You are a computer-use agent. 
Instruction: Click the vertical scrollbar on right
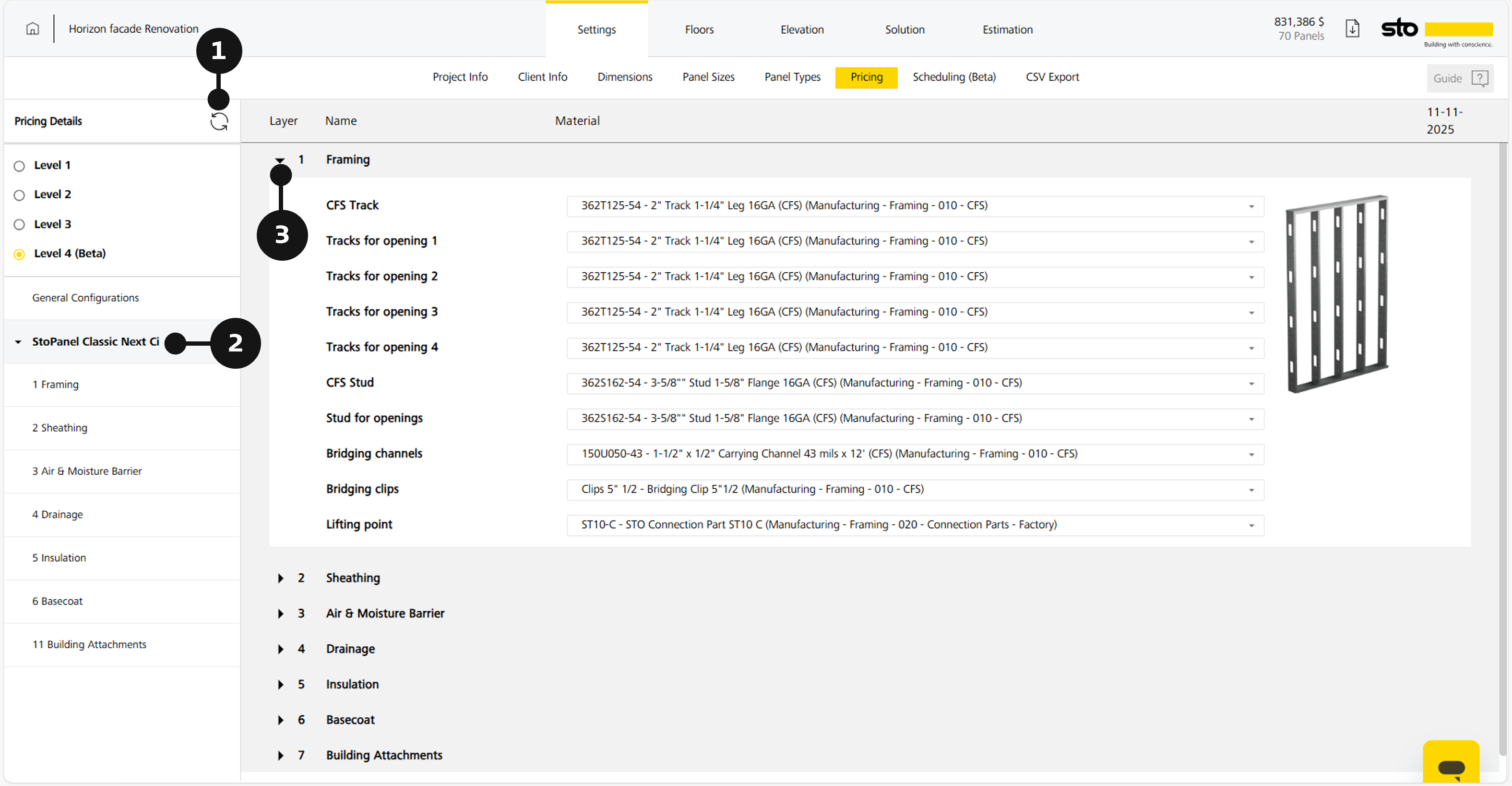[x=1502, y=449]
